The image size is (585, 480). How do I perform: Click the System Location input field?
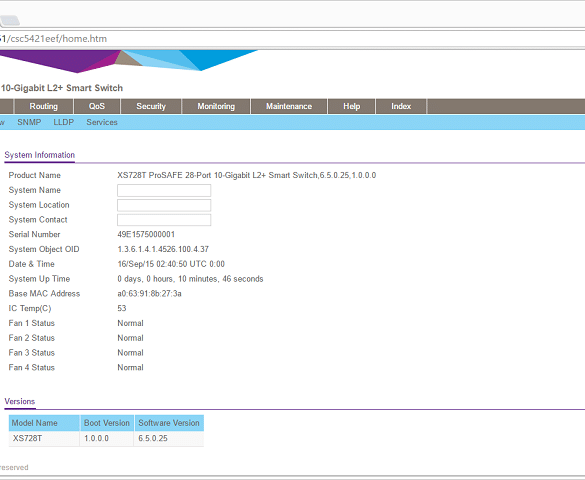pyautogui.click(x=164, y=205)
